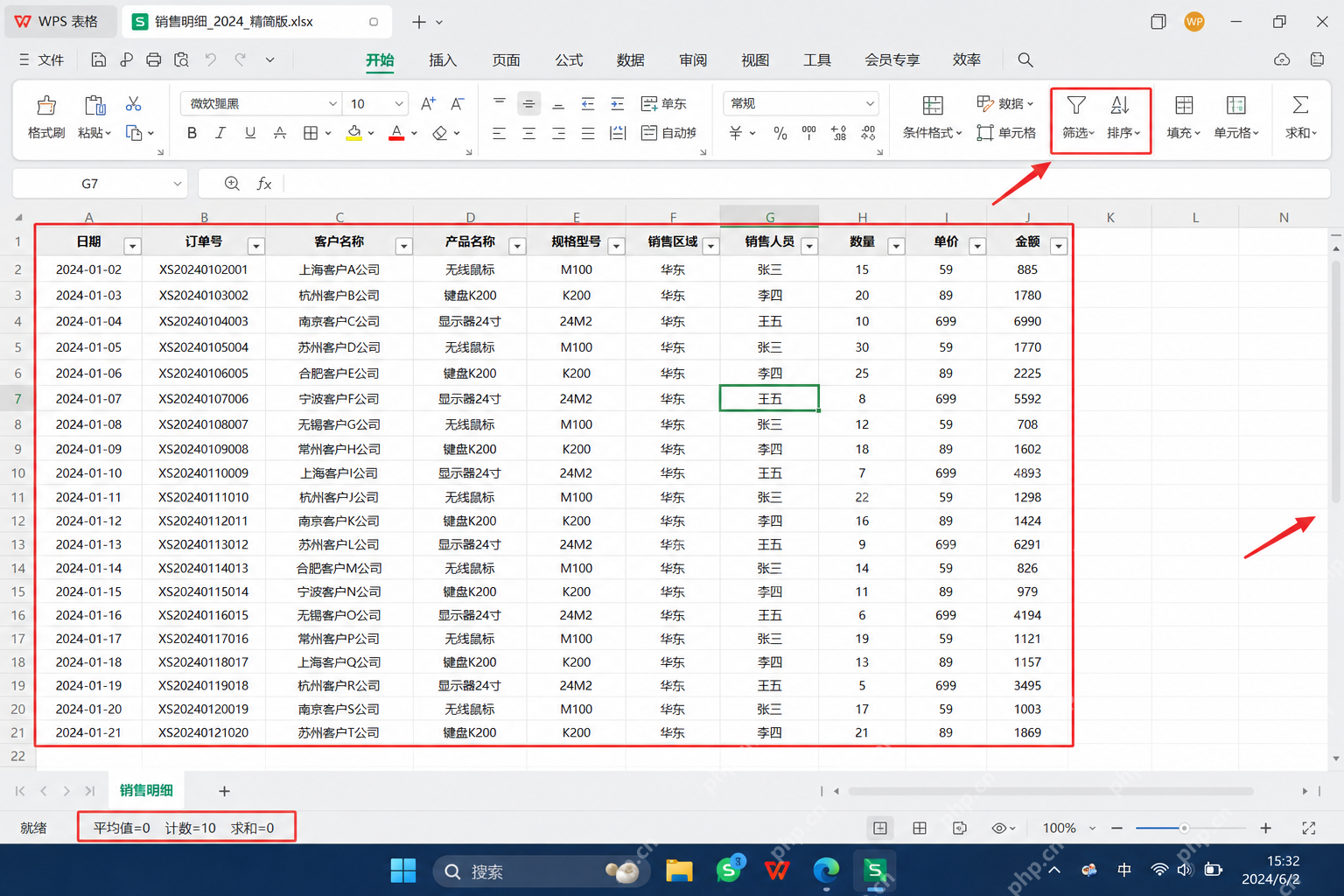The image size is (1344, 896).
Task: Select the 销售明细 sheet tab
Action: [146, 790]
